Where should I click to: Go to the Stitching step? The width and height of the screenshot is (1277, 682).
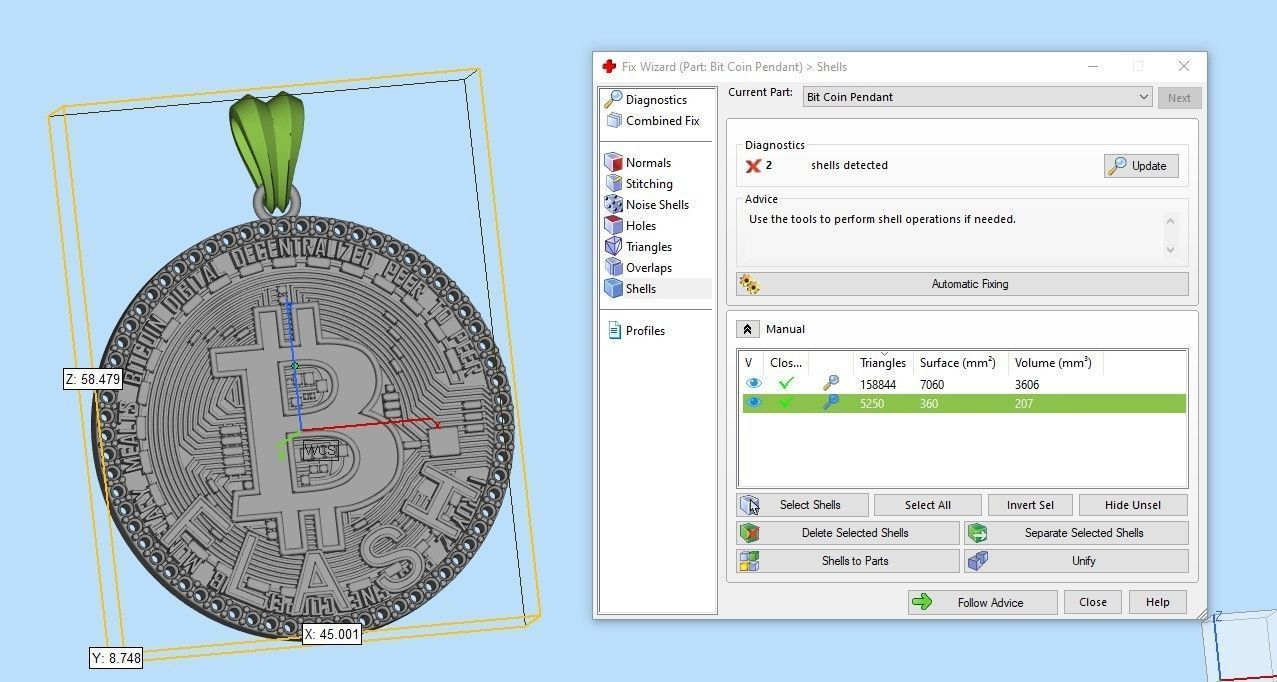[x=649, y=184]
